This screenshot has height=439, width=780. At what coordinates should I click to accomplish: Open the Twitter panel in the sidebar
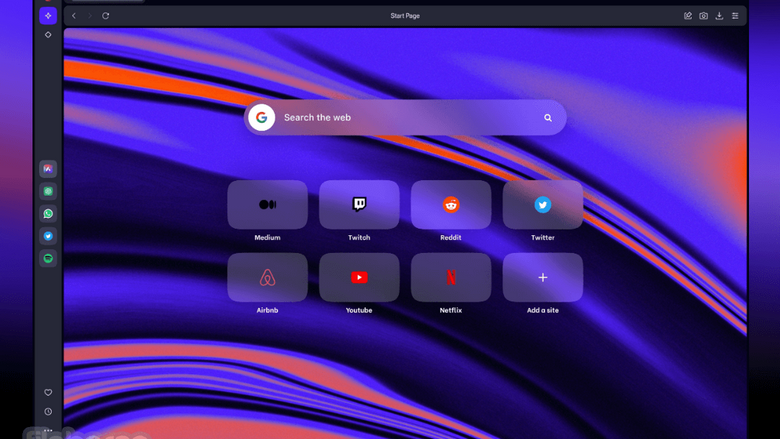[48, 236]
